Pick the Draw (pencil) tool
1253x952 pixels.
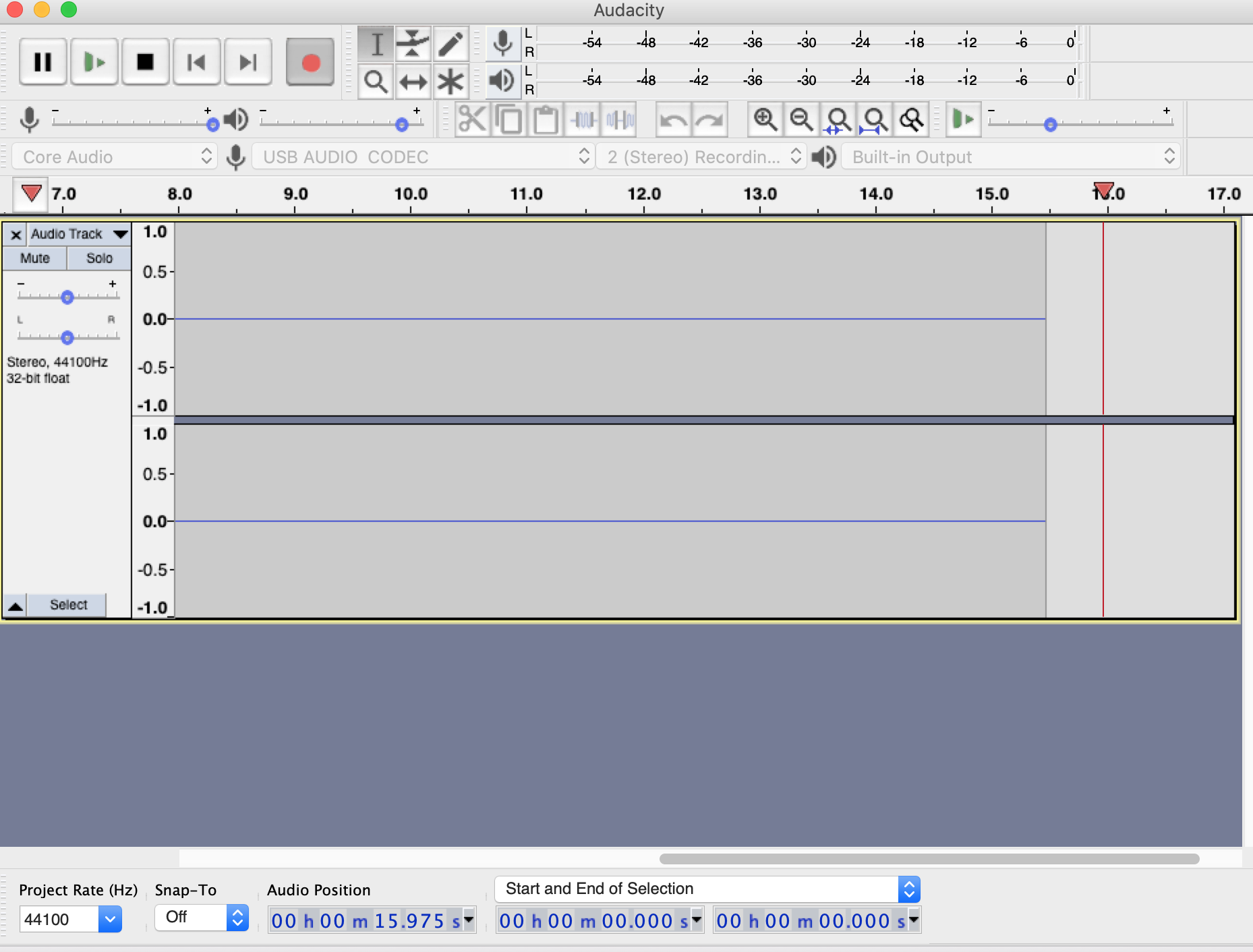(450, 44)
